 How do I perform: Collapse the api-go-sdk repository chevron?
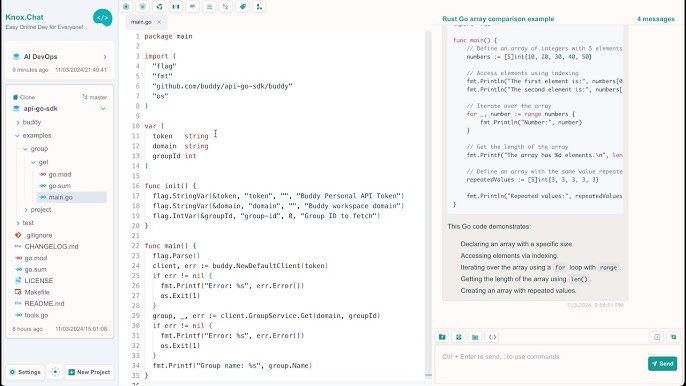[103, 109]
